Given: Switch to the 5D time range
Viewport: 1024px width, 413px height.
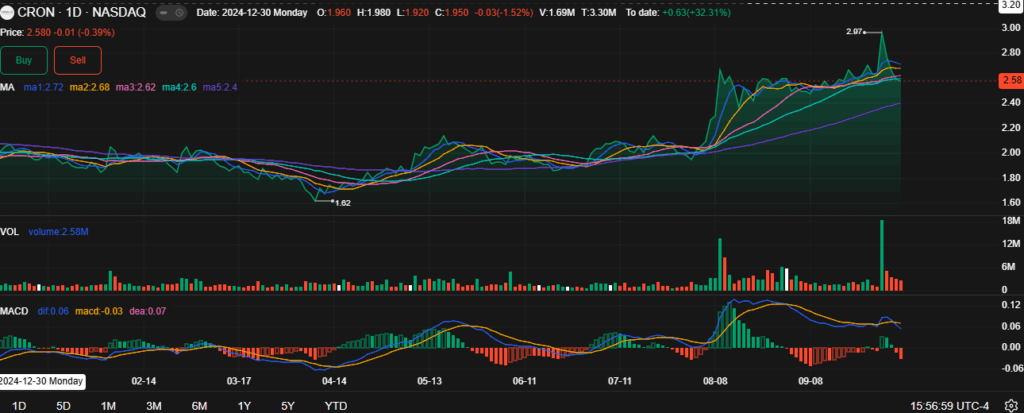Looking at the screenshot, I should [x=63, y=406].
